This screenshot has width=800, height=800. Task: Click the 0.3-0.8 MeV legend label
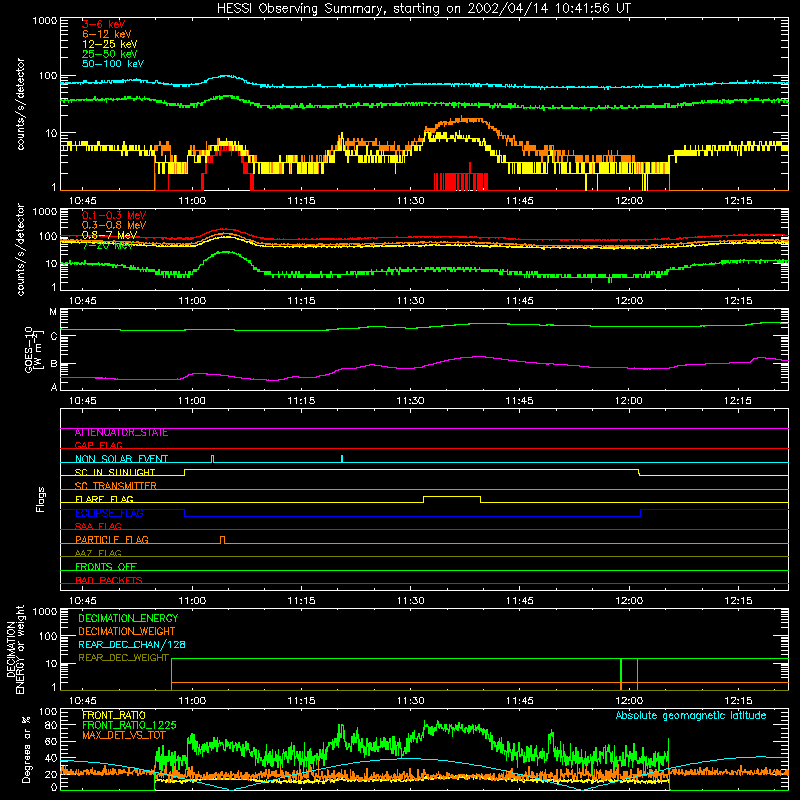114,225
